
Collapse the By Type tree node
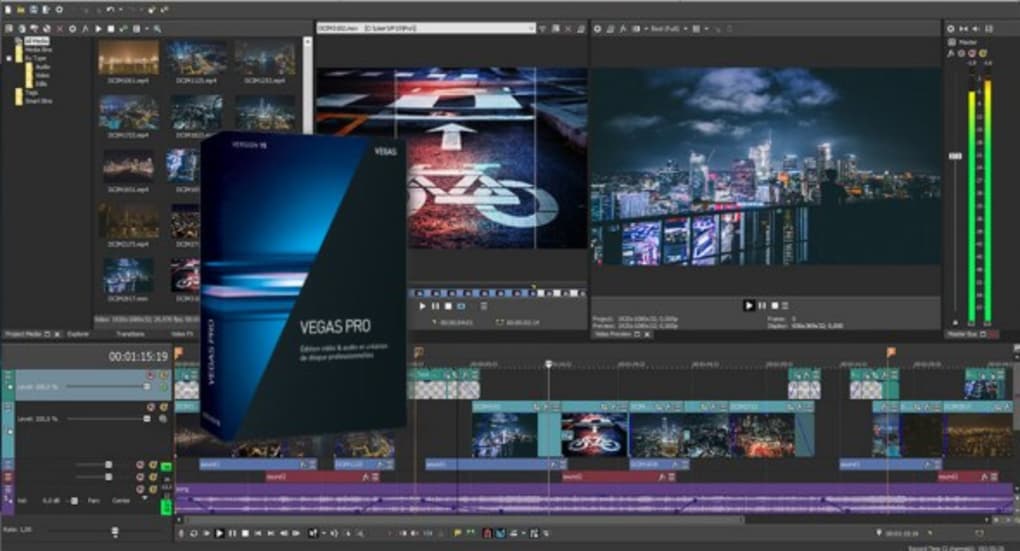pyautogui.click(x=9, y=58)
